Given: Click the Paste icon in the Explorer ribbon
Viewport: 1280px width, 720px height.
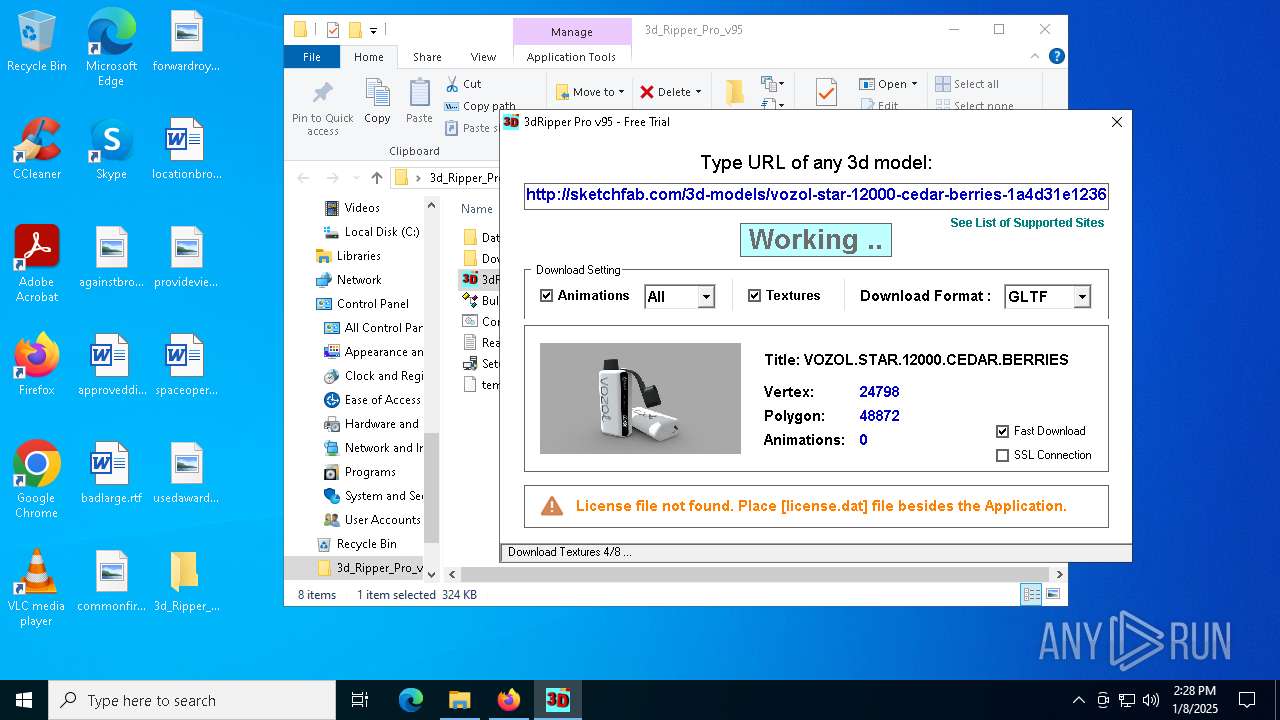Looking at the screenshot, I should click(419, 102).
